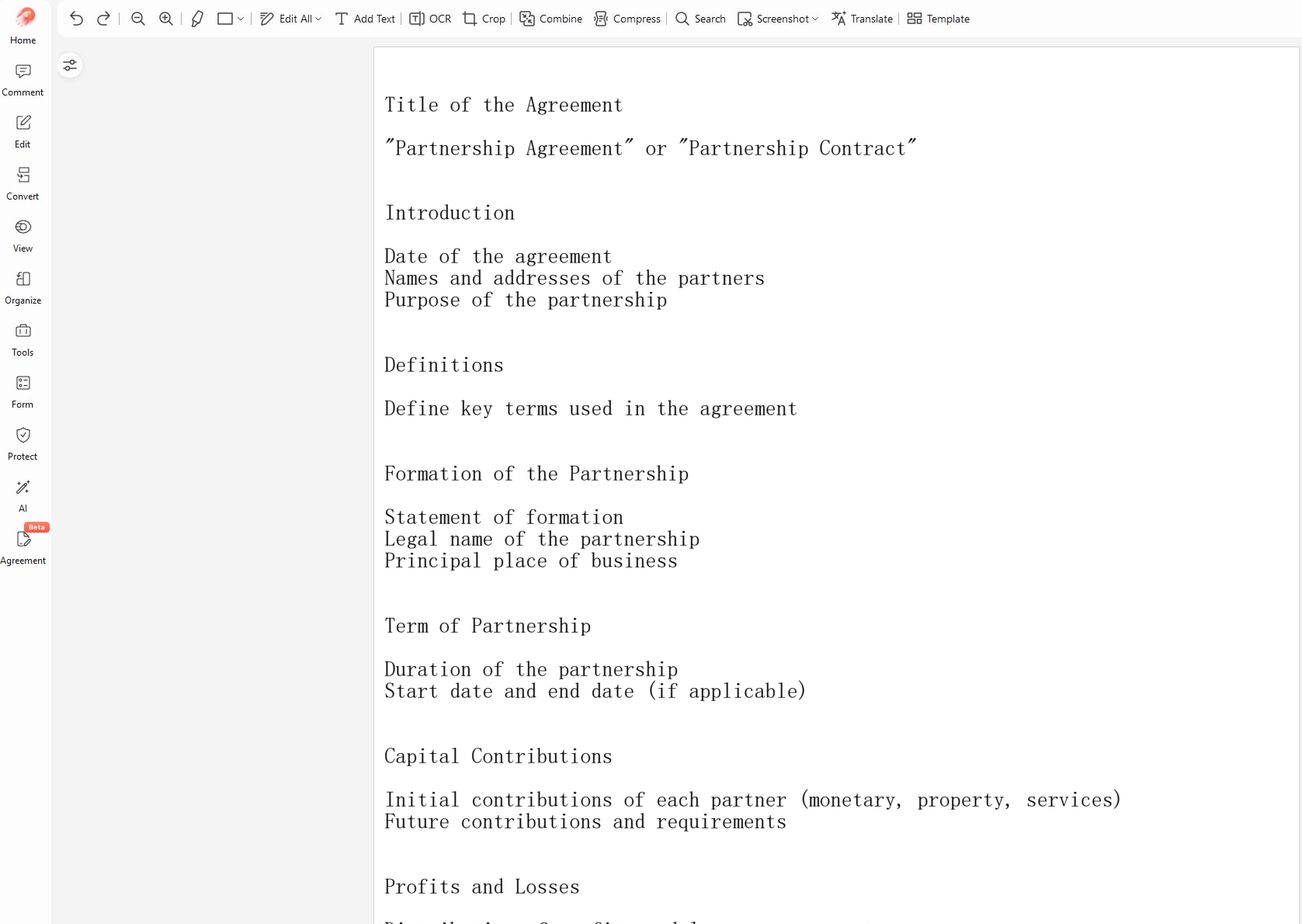Select the highlighter pen tool
Image resolution: width=1302 pixels, height=924 pixels.
tap(197, 19)
